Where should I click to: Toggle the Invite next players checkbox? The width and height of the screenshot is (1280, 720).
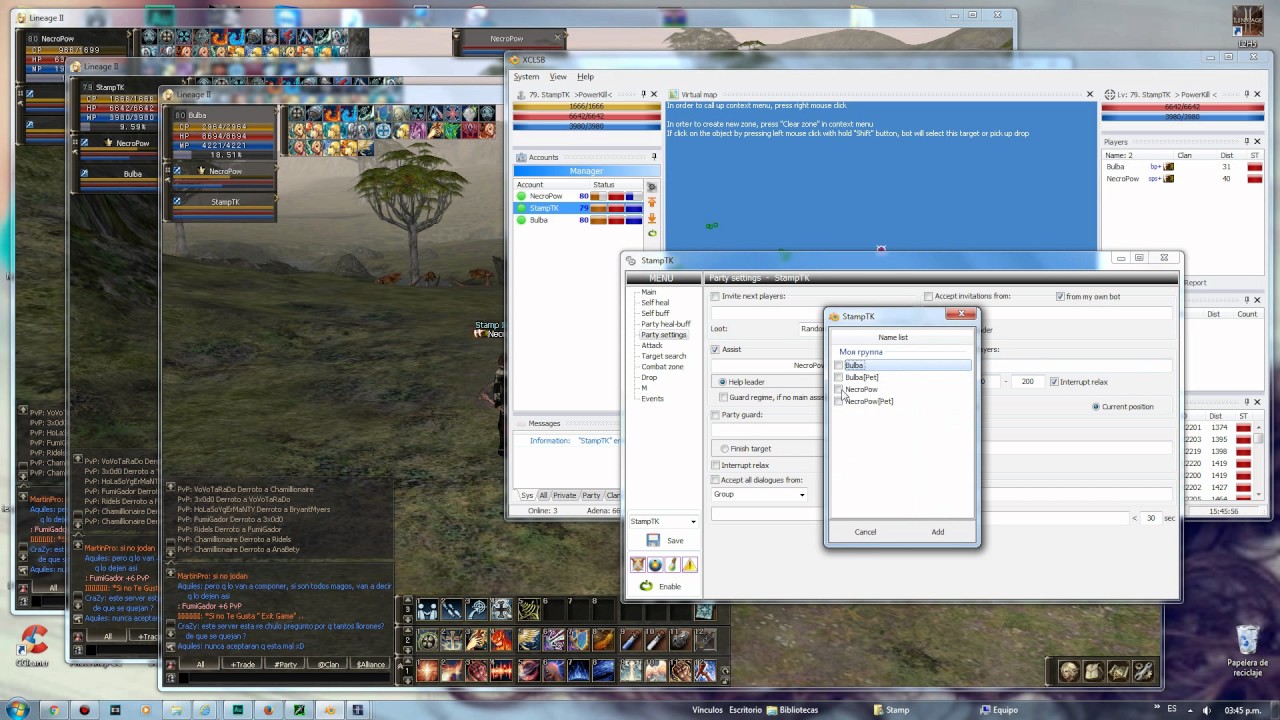[x=715, y=297]
